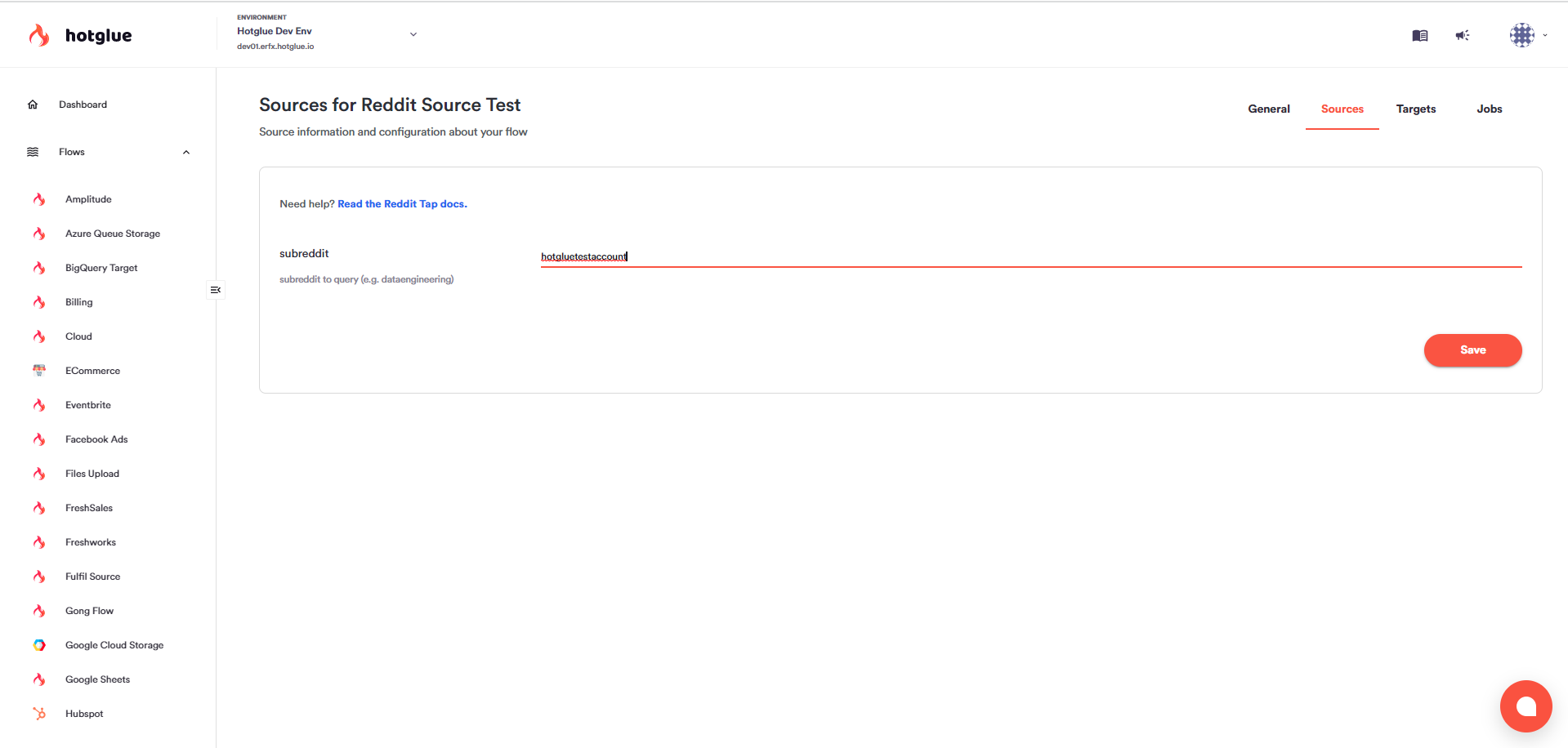The height and width of the screenshot is (748, 1568).
Task: Select the ECommerce flow entry
Action: [x=92, y=371]
